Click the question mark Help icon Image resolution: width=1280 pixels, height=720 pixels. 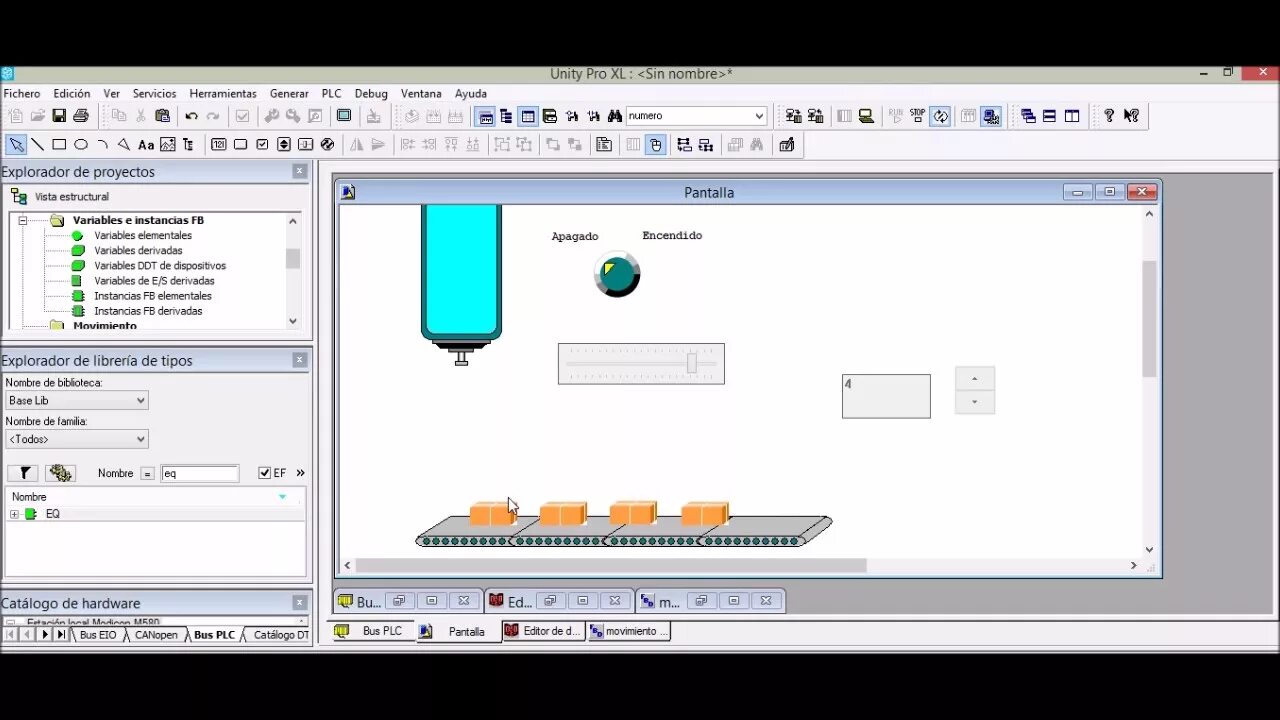[1109, 116]
